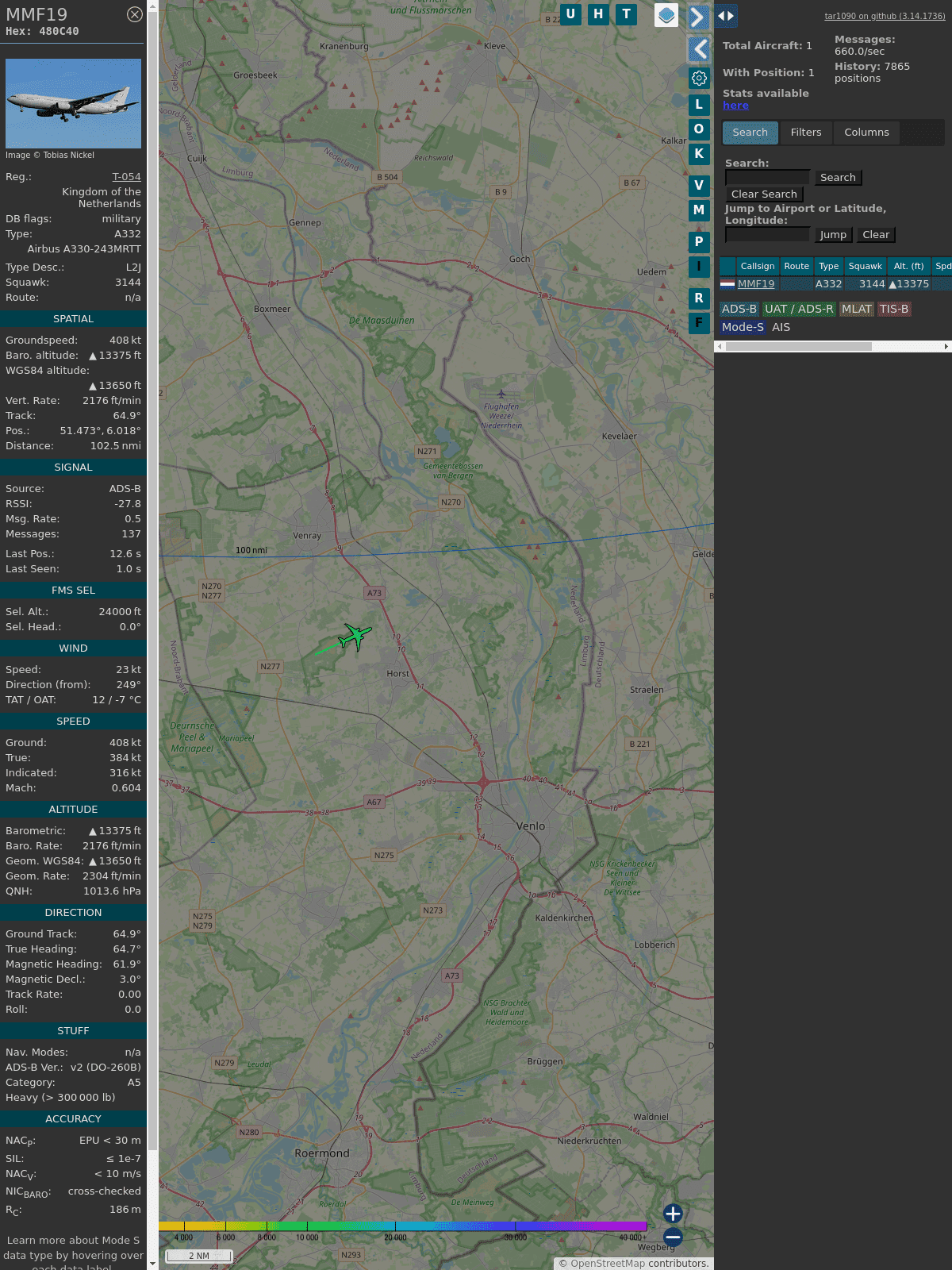952x1270 pixels.
Task: Open registration link T-054
Action: pyautogui.click(x=126, y=177)
